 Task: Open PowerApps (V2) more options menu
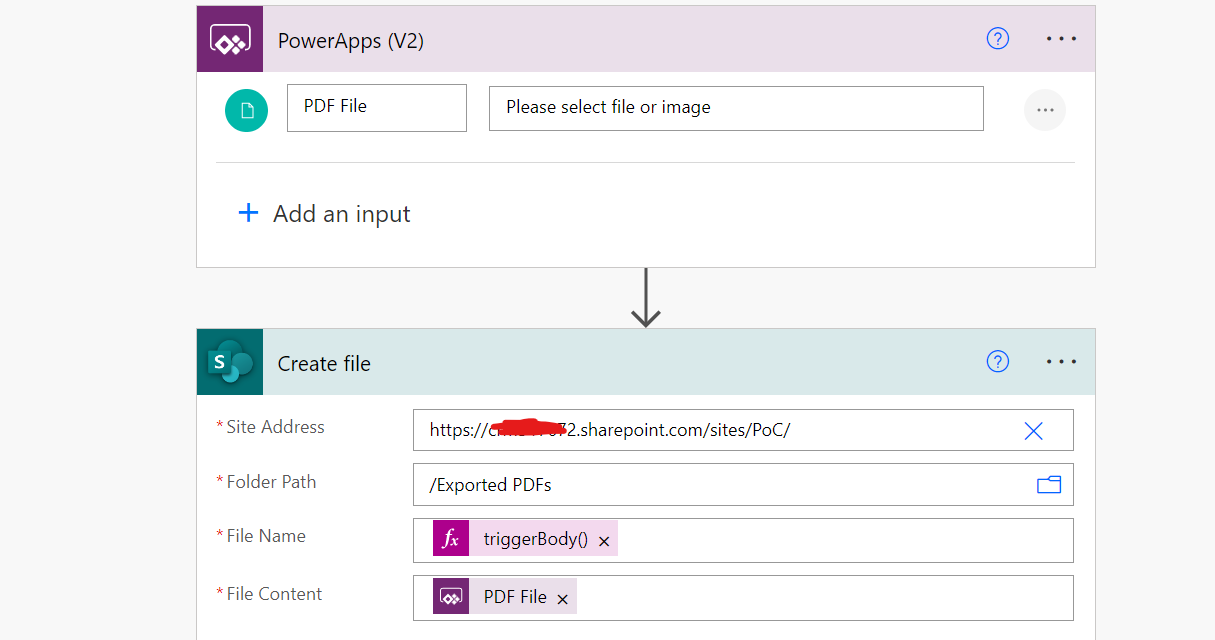pyautogui.click(x=1061, y=38)
